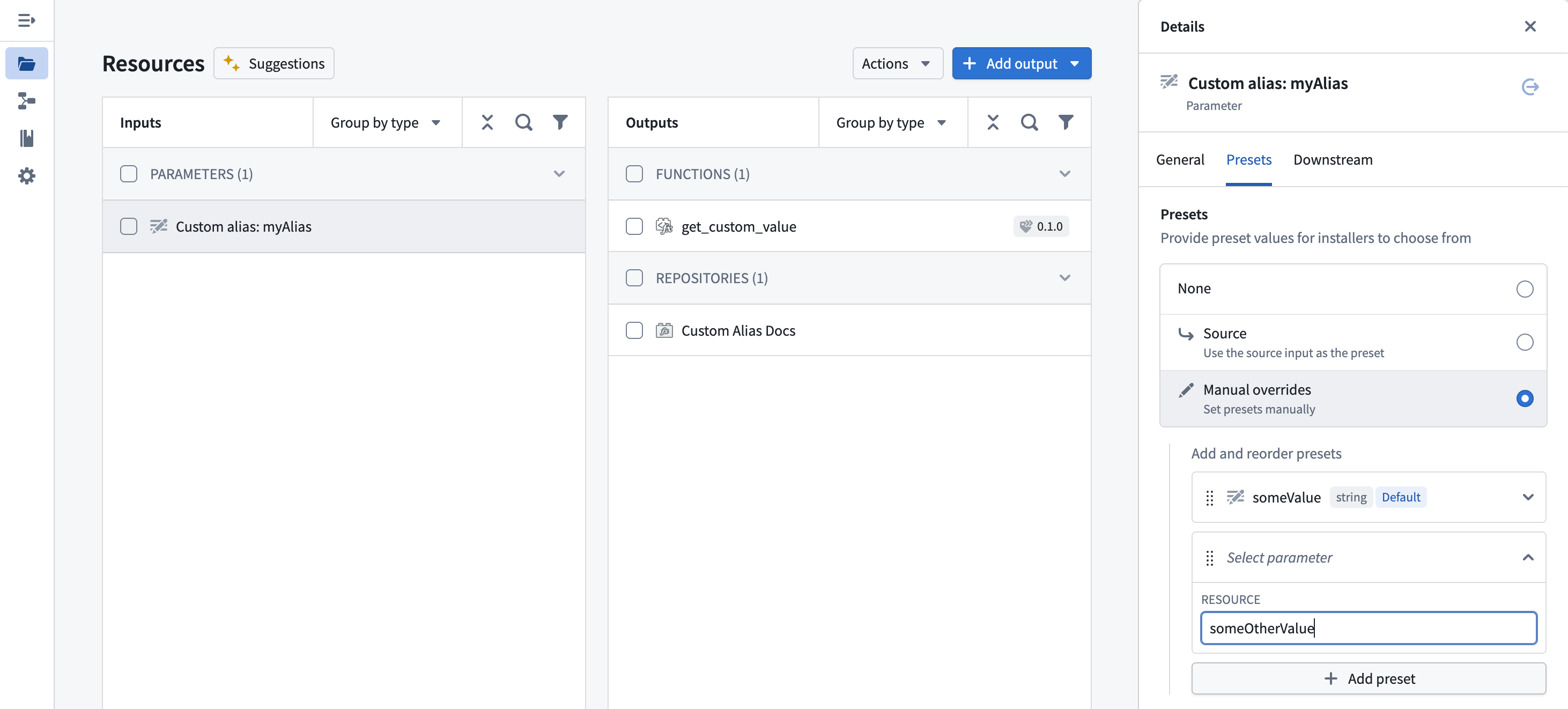Click the Add preset button

tap(1369, 678)
